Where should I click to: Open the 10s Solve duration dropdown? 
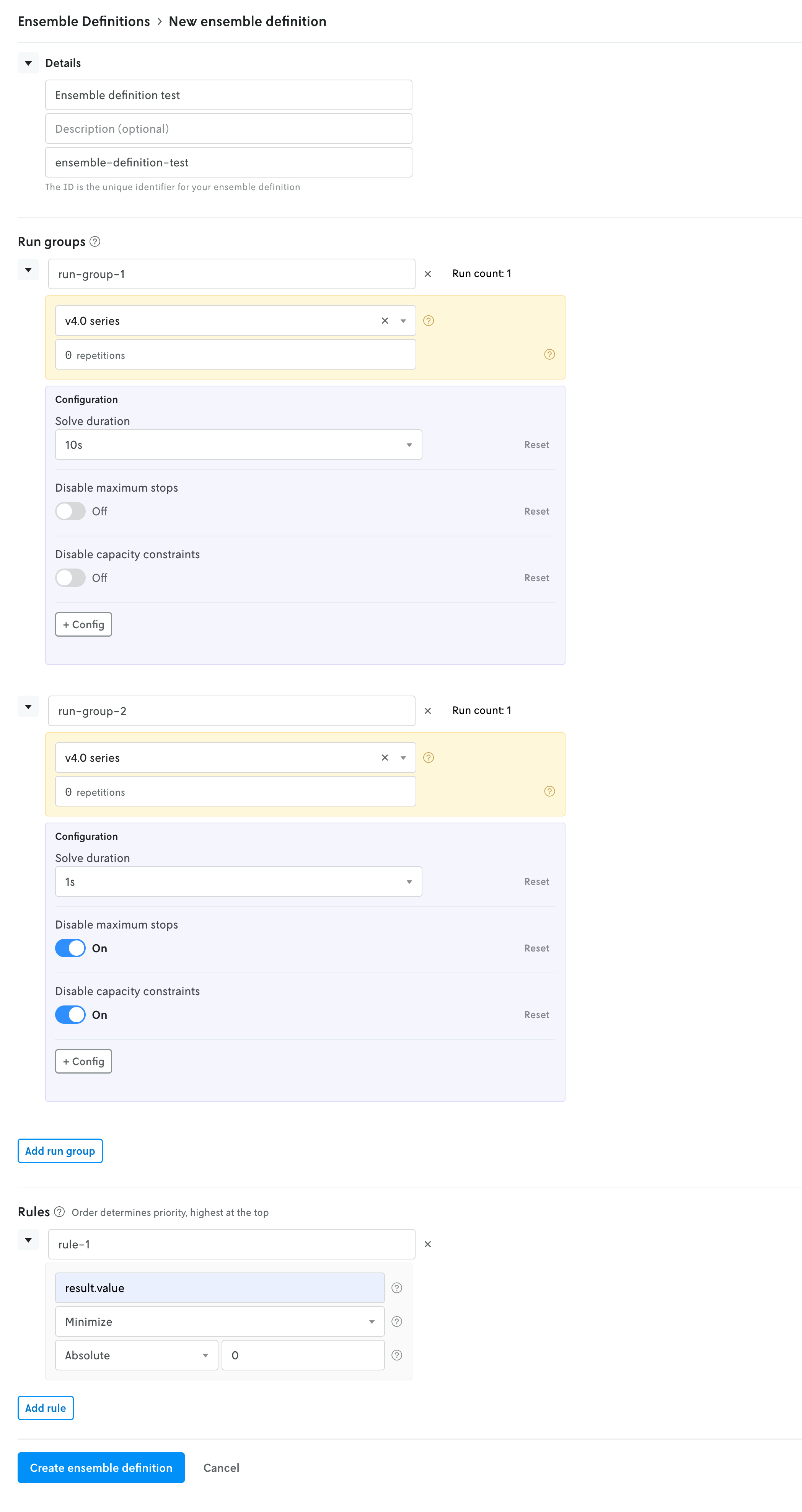[238, 444]
